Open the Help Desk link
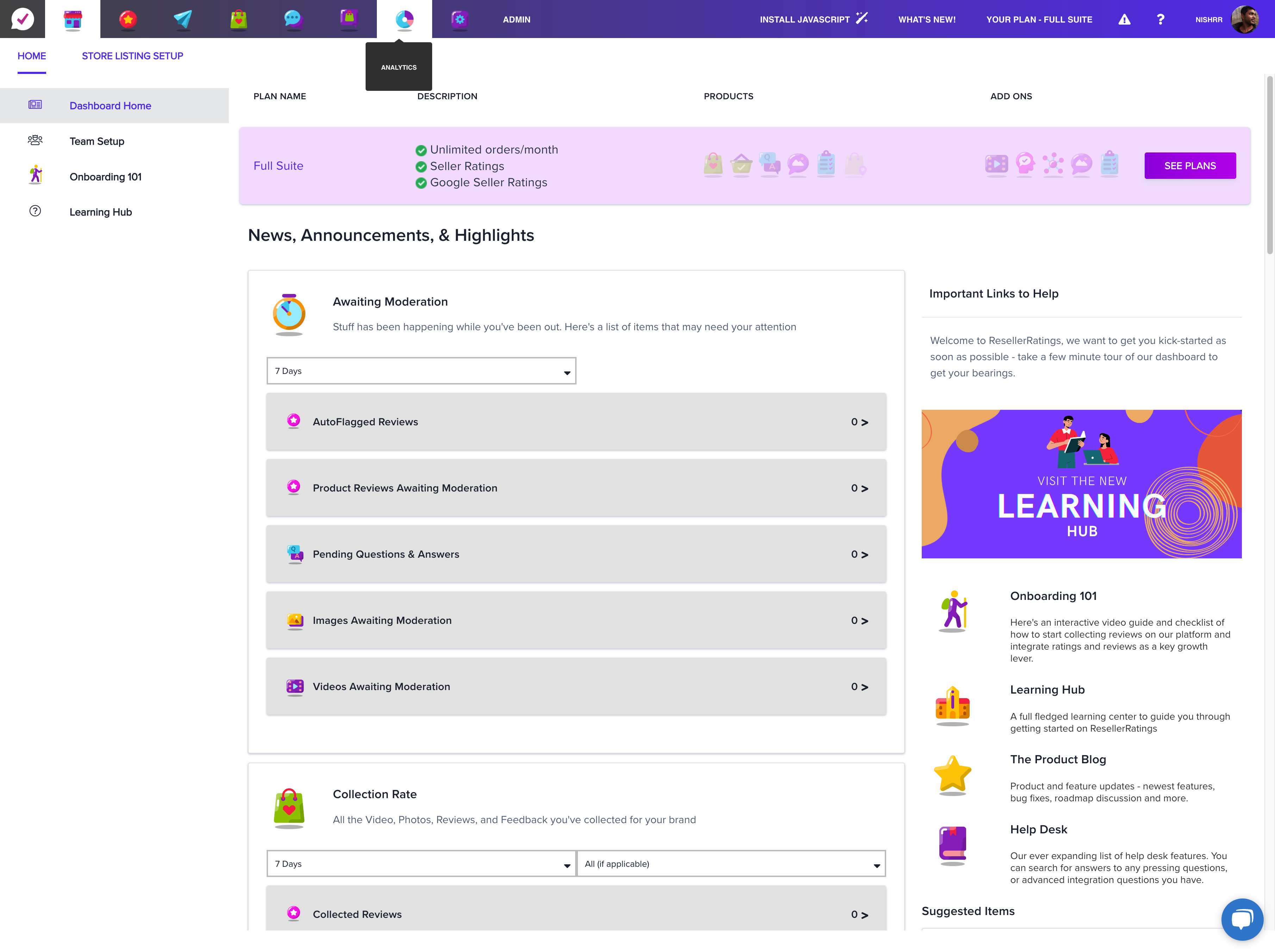The height and width of the screenshot is (952, 1275). coord(1039,829)
